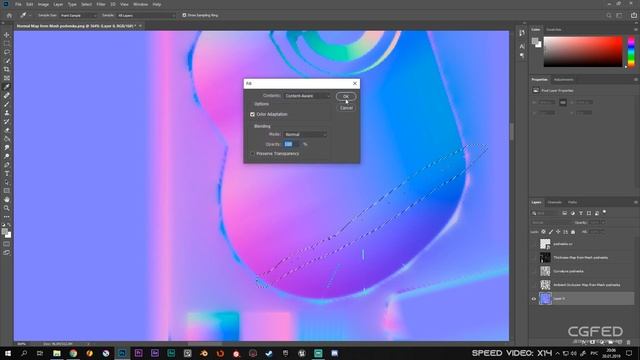Click Cancel in the Fill dialog
Viewport: 640px width, 360px height.
(346, 108)
